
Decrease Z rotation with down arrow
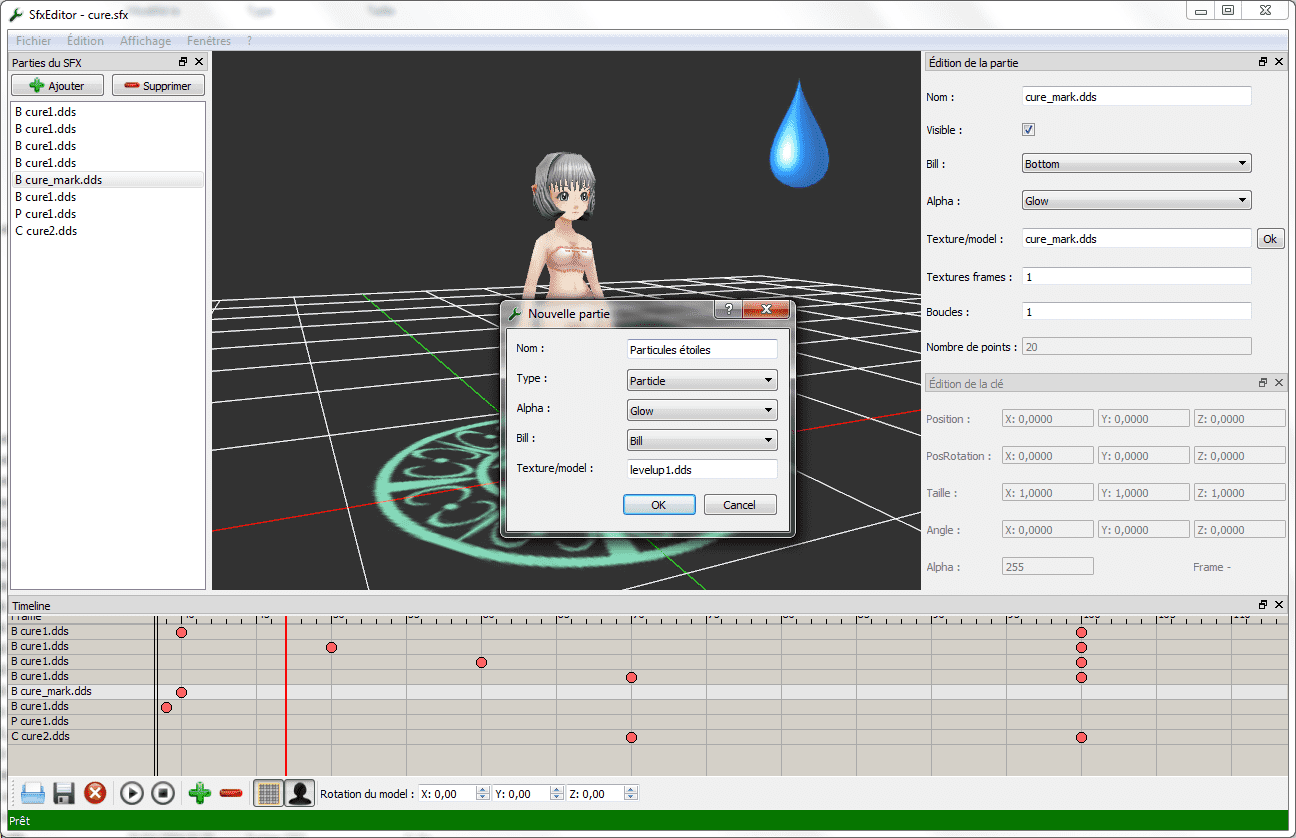point(631,798)
